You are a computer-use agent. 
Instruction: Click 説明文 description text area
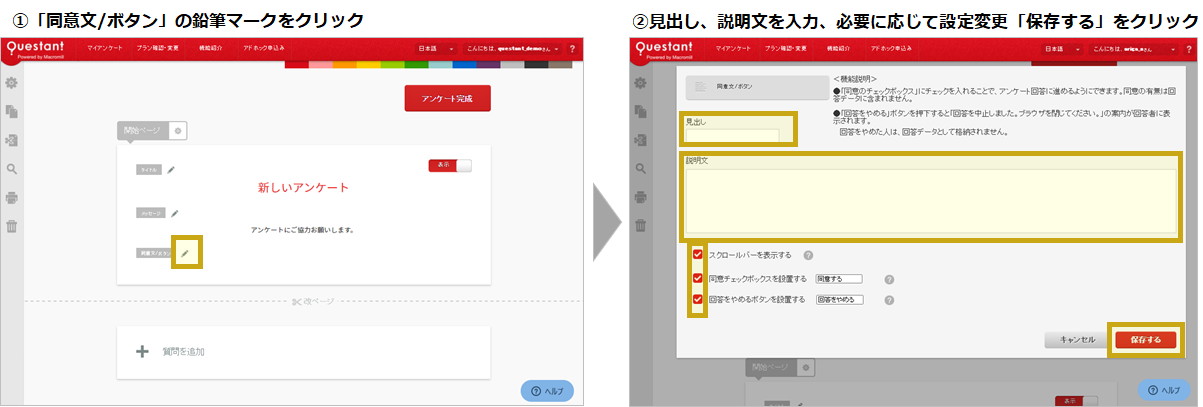pyautogui.click(x=930, y=199)
